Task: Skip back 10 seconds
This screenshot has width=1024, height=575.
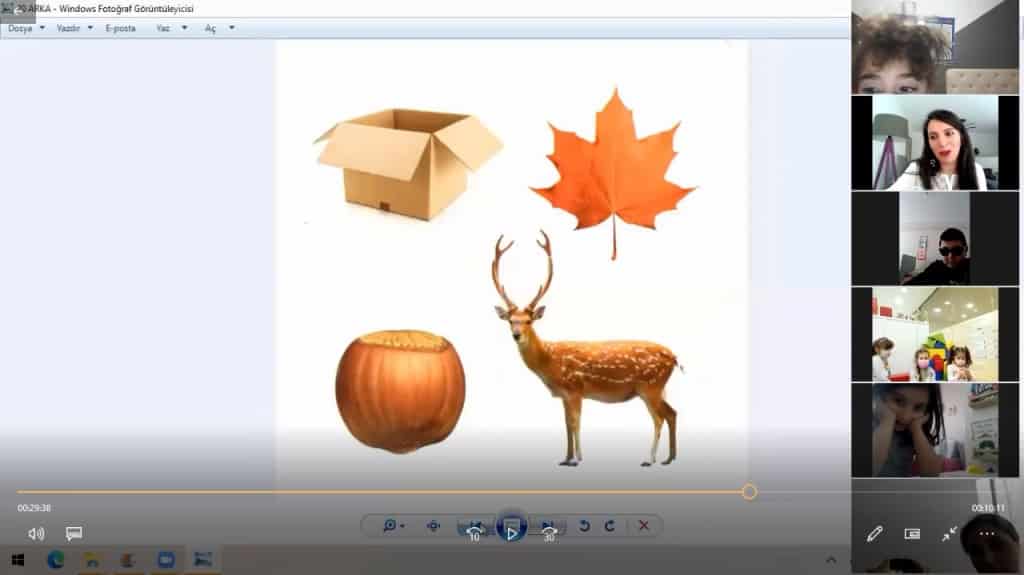Action: (475, 532)
